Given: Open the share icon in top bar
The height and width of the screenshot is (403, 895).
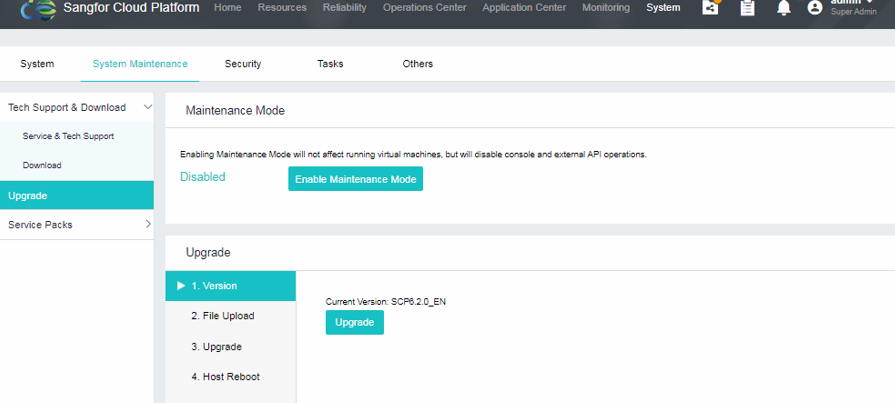Looking at the screenshot, I should coord(710,8).
